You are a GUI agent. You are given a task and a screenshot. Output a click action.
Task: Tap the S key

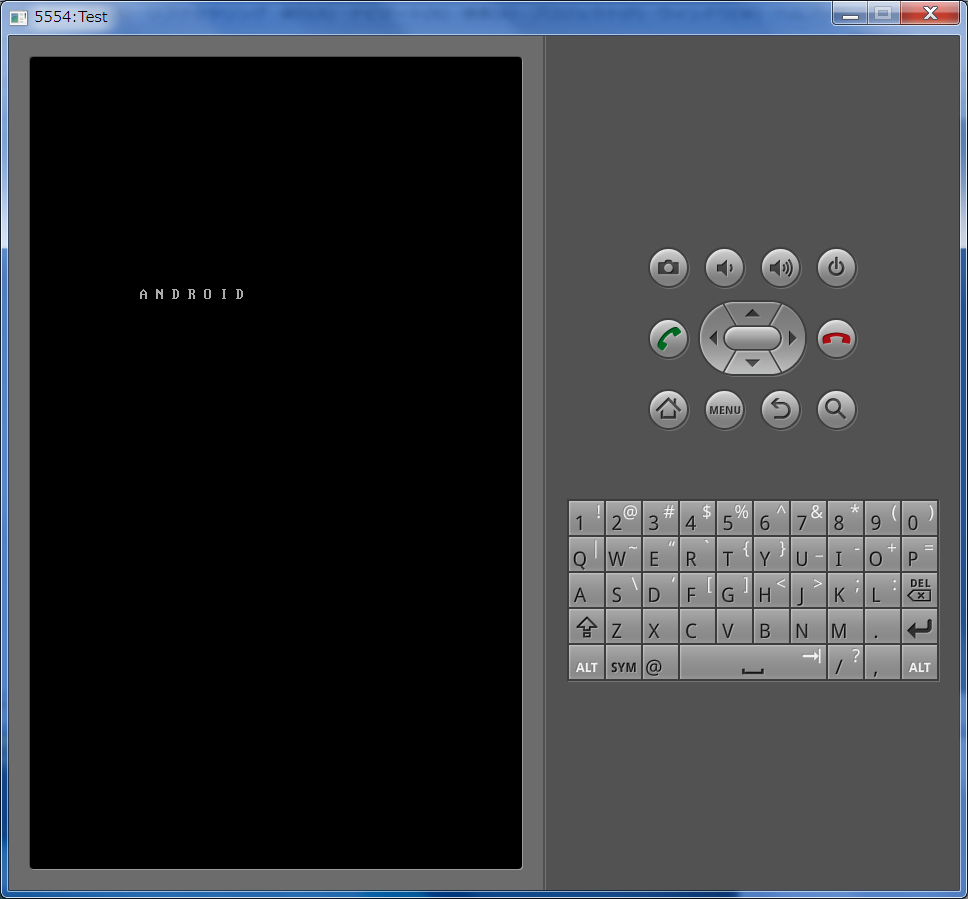623,590
